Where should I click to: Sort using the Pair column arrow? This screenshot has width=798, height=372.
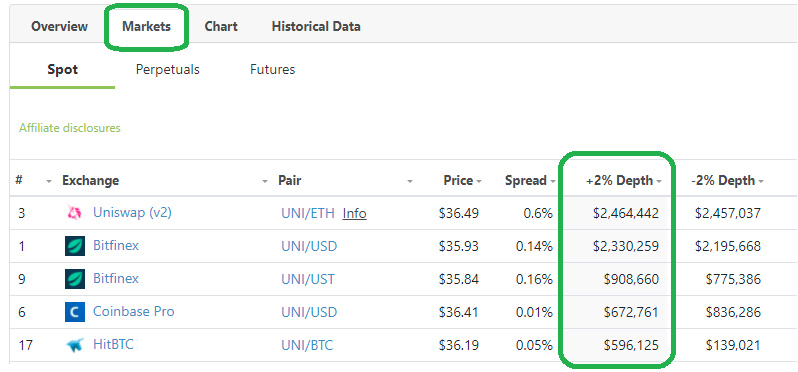point(410,182)
